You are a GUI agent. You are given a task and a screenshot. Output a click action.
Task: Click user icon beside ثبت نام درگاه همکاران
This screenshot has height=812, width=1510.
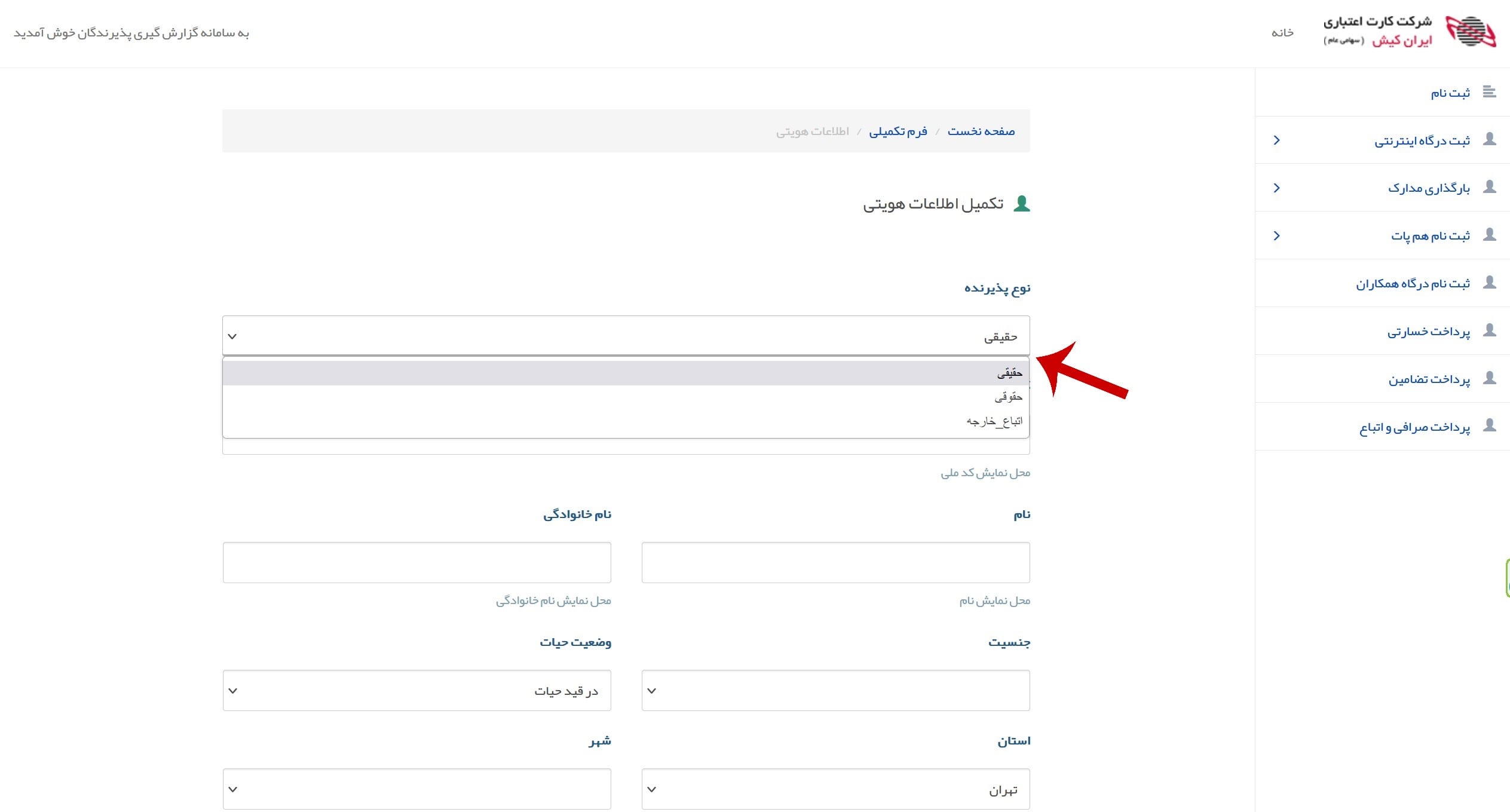[x=1490, y=282]
